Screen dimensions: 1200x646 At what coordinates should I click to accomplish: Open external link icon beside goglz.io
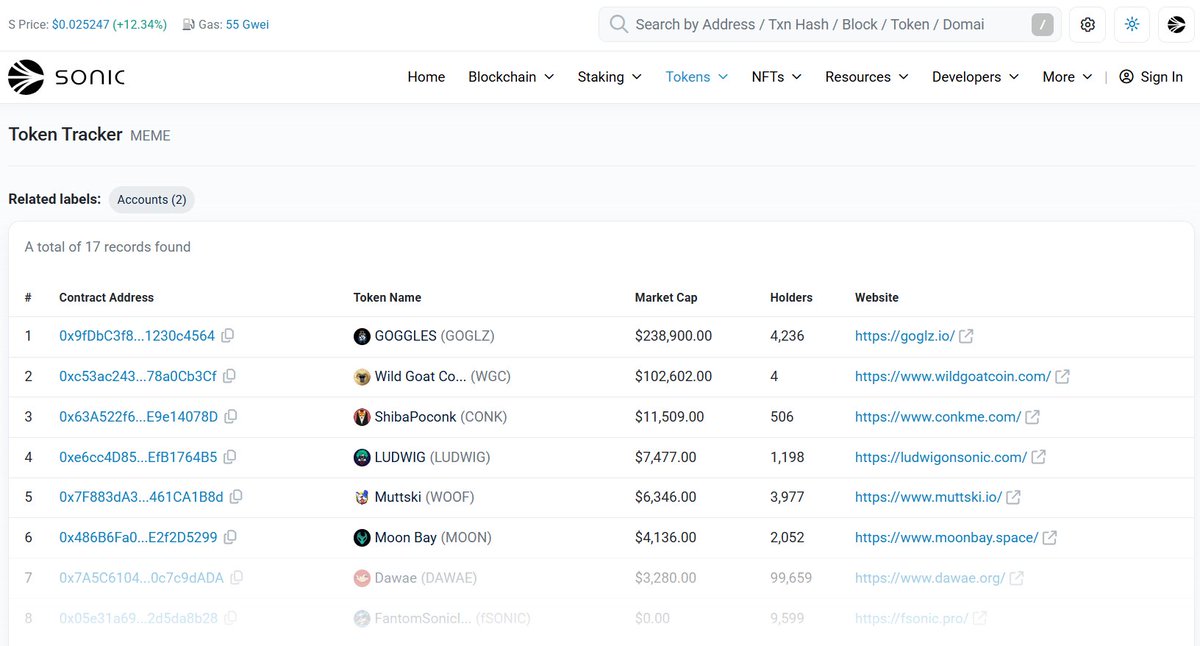pyautogui.click(x=966, y=336)
